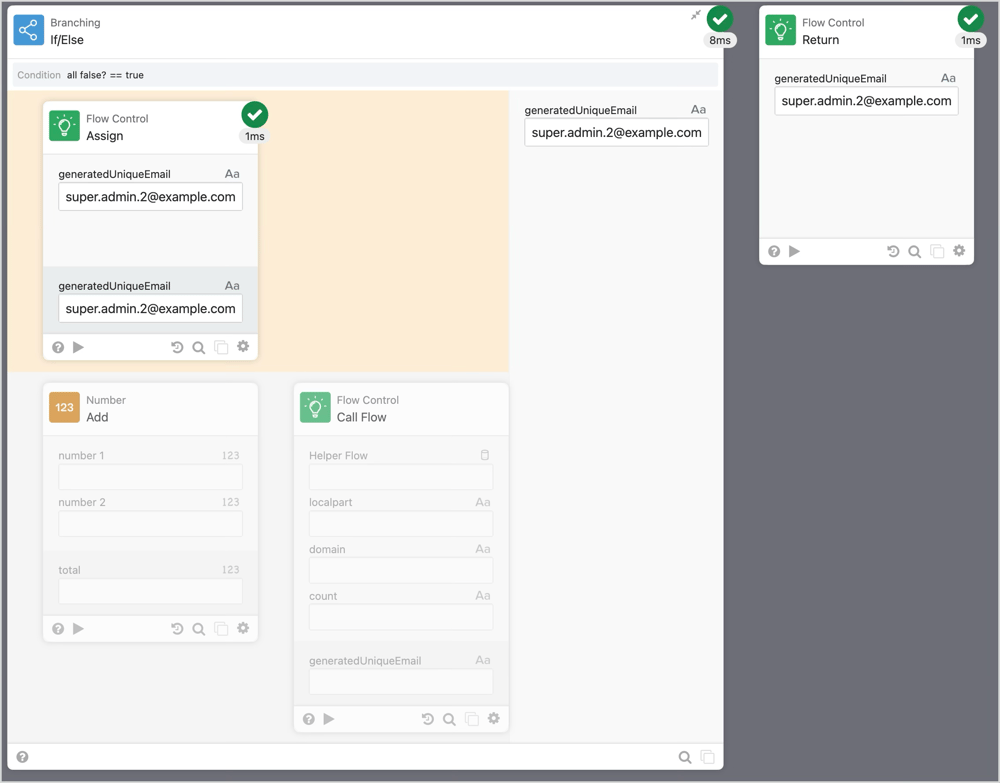The image size is (1000, 783).
Task: Run the Flow Control Return step
Action: [794, 251]
